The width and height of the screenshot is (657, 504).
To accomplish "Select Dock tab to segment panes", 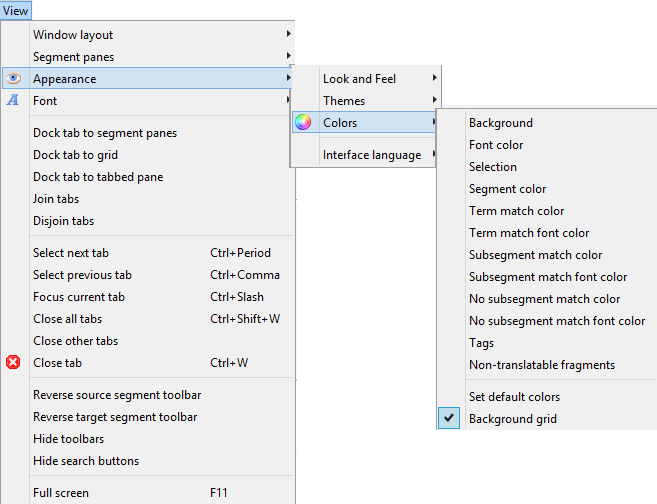I will [104, 133].
